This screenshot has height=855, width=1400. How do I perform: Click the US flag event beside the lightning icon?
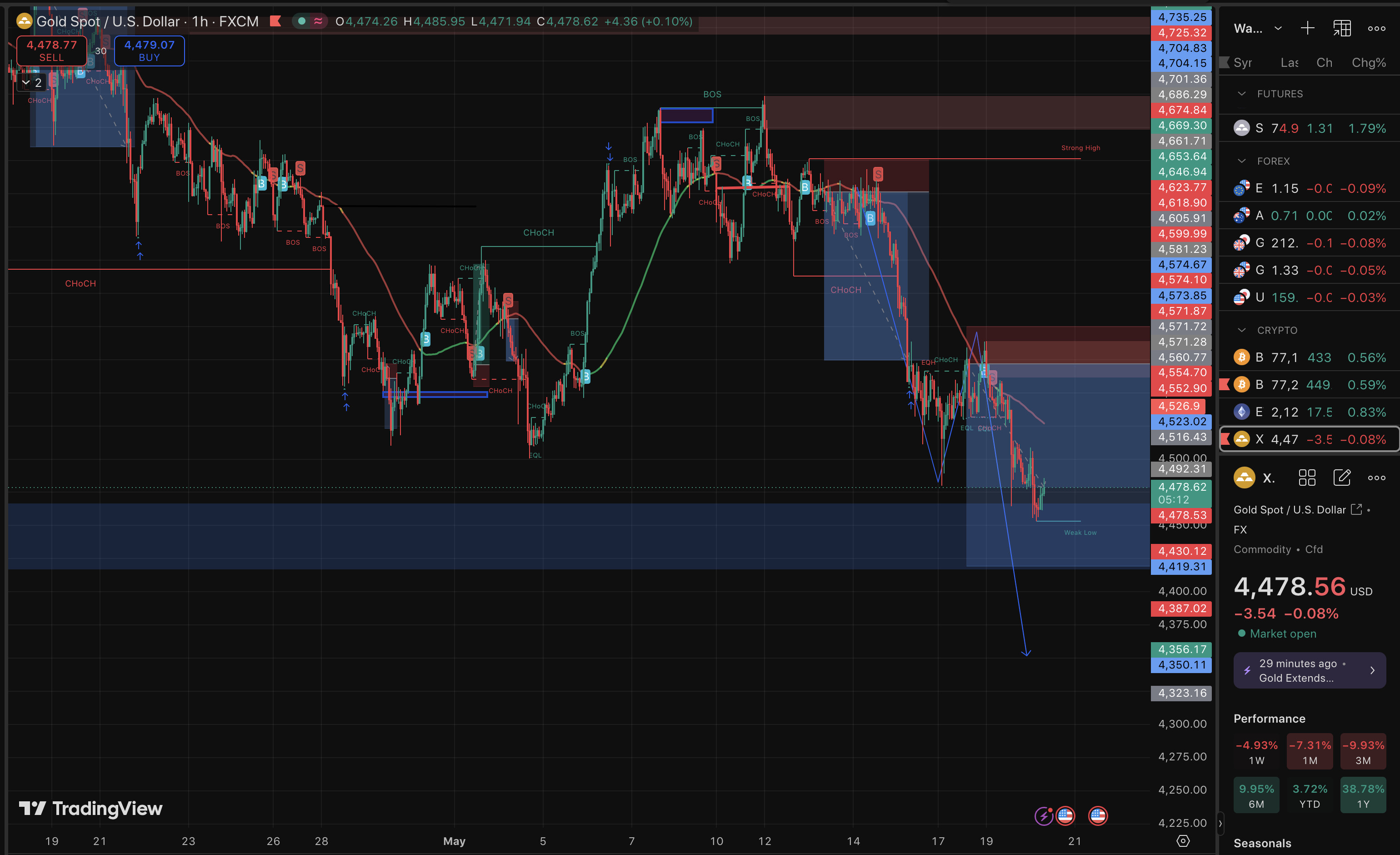(1065, 816)
